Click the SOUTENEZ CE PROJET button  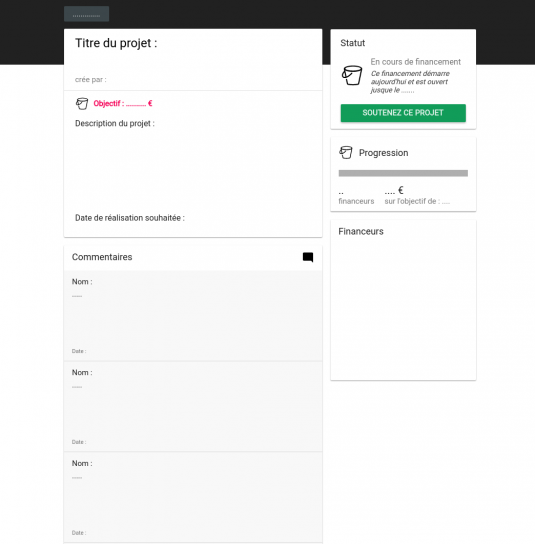403,113
